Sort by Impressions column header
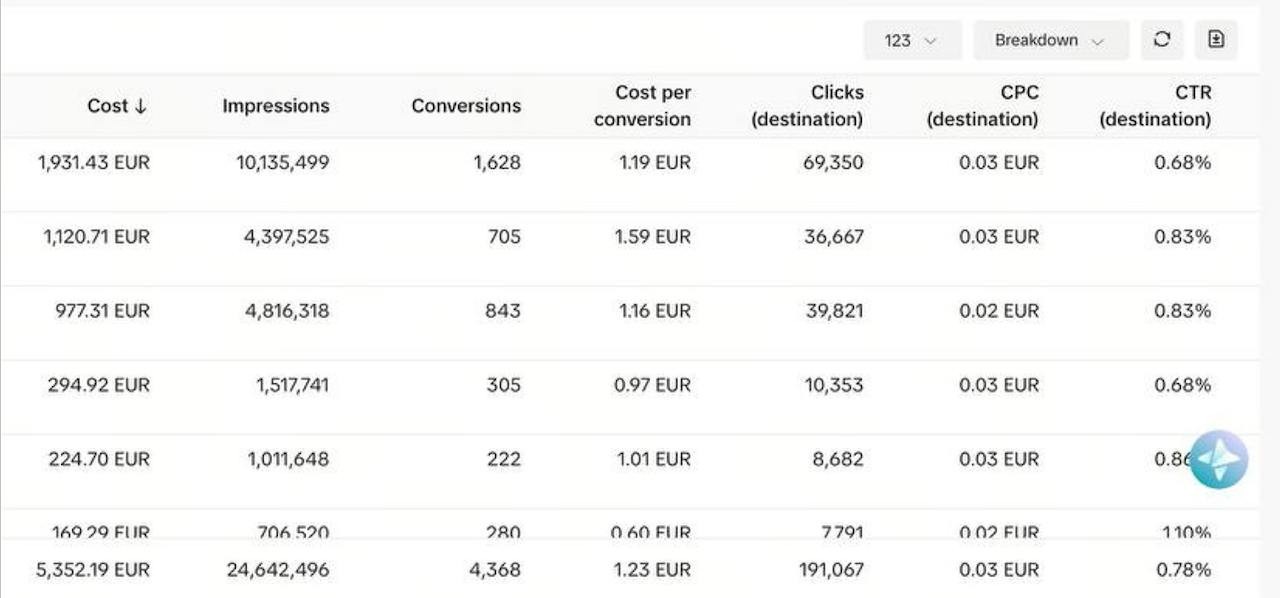The image size is (1280, 598). click(275, 106)
